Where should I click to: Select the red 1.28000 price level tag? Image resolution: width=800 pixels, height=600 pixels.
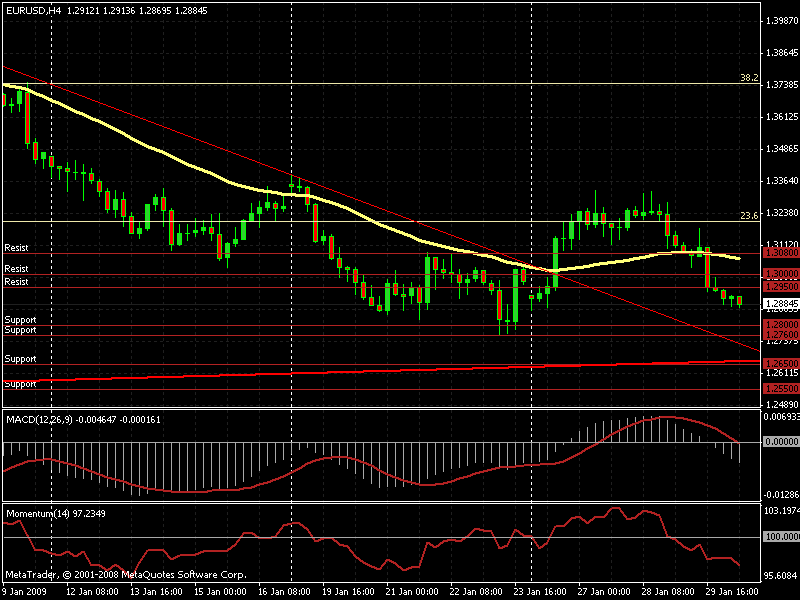781,324
